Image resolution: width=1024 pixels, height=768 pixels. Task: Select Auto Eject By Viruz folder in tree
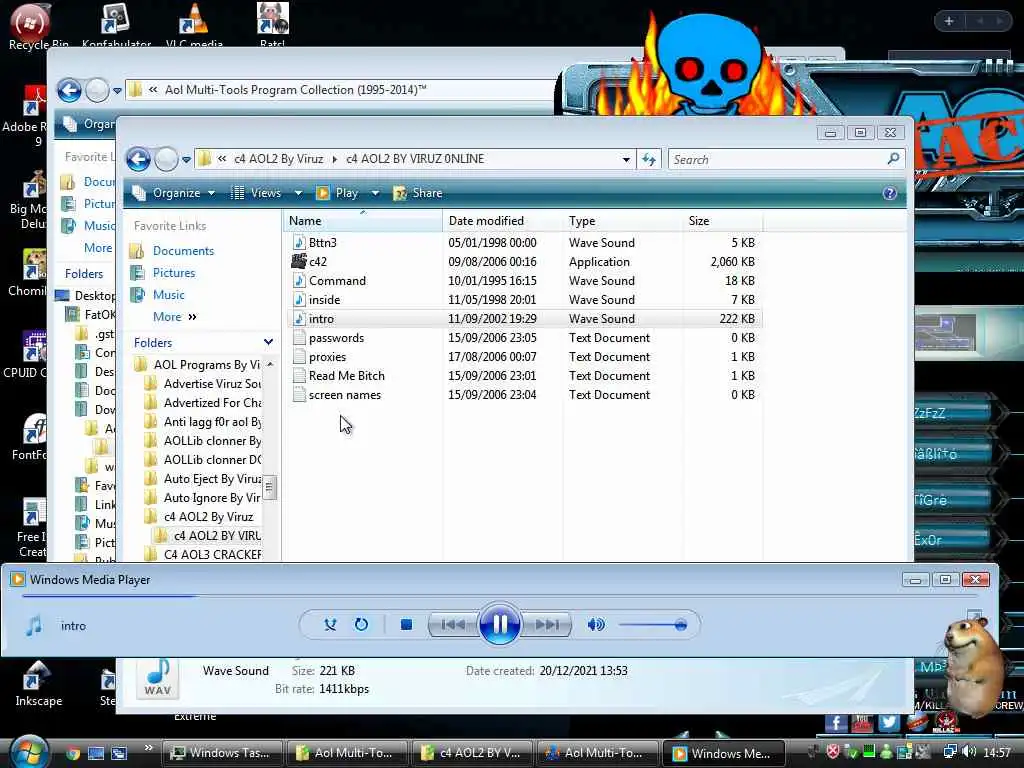pos(212,479)
